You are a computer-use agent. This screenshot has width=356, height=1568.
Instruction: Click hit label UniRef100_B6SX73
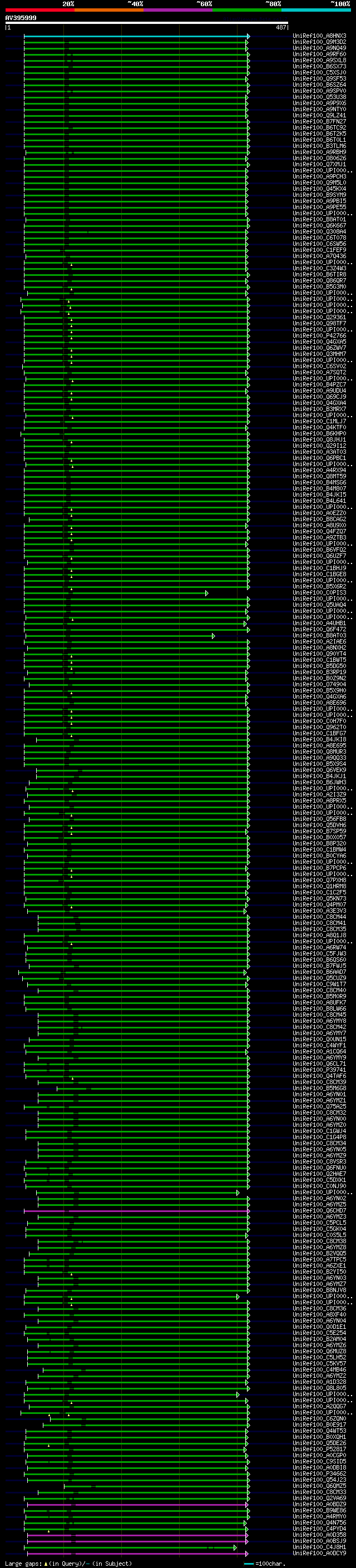pos(319,66)
